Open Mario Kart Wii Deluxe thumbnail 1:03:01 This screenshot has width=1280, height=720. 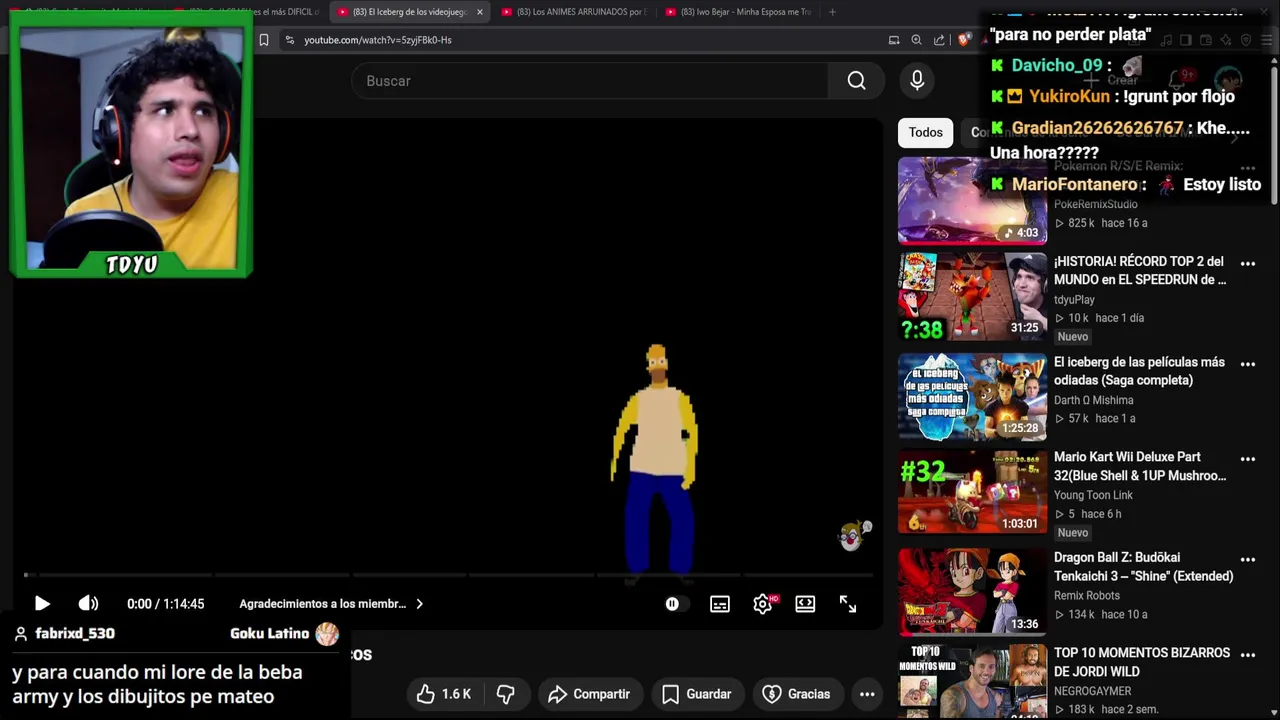coord(972,492)
